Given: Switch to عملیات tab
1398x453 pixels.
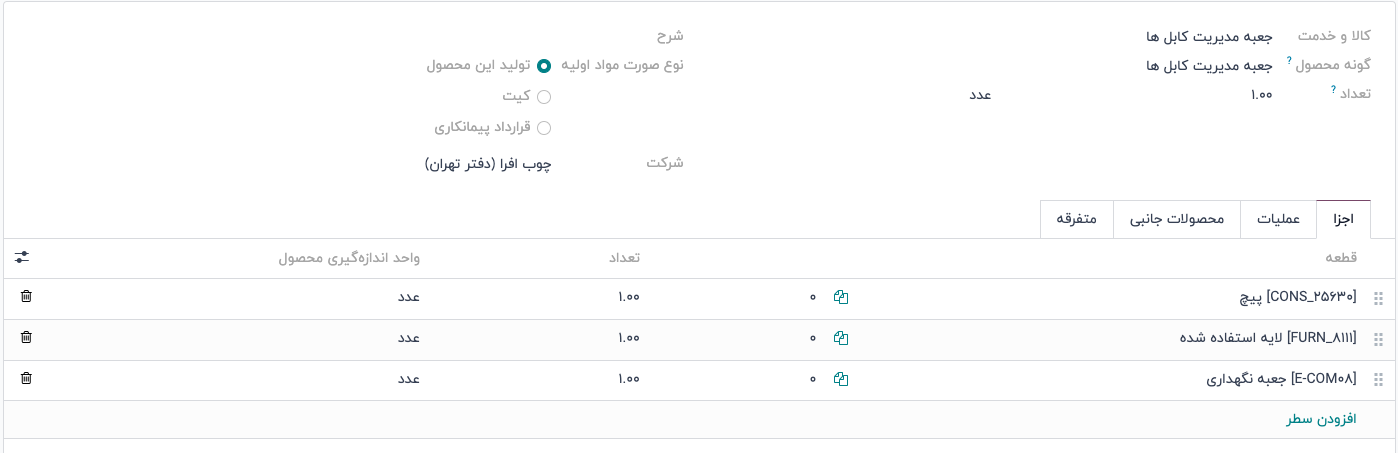Looking at the screenshot, I should click(x=1278, y=220).
